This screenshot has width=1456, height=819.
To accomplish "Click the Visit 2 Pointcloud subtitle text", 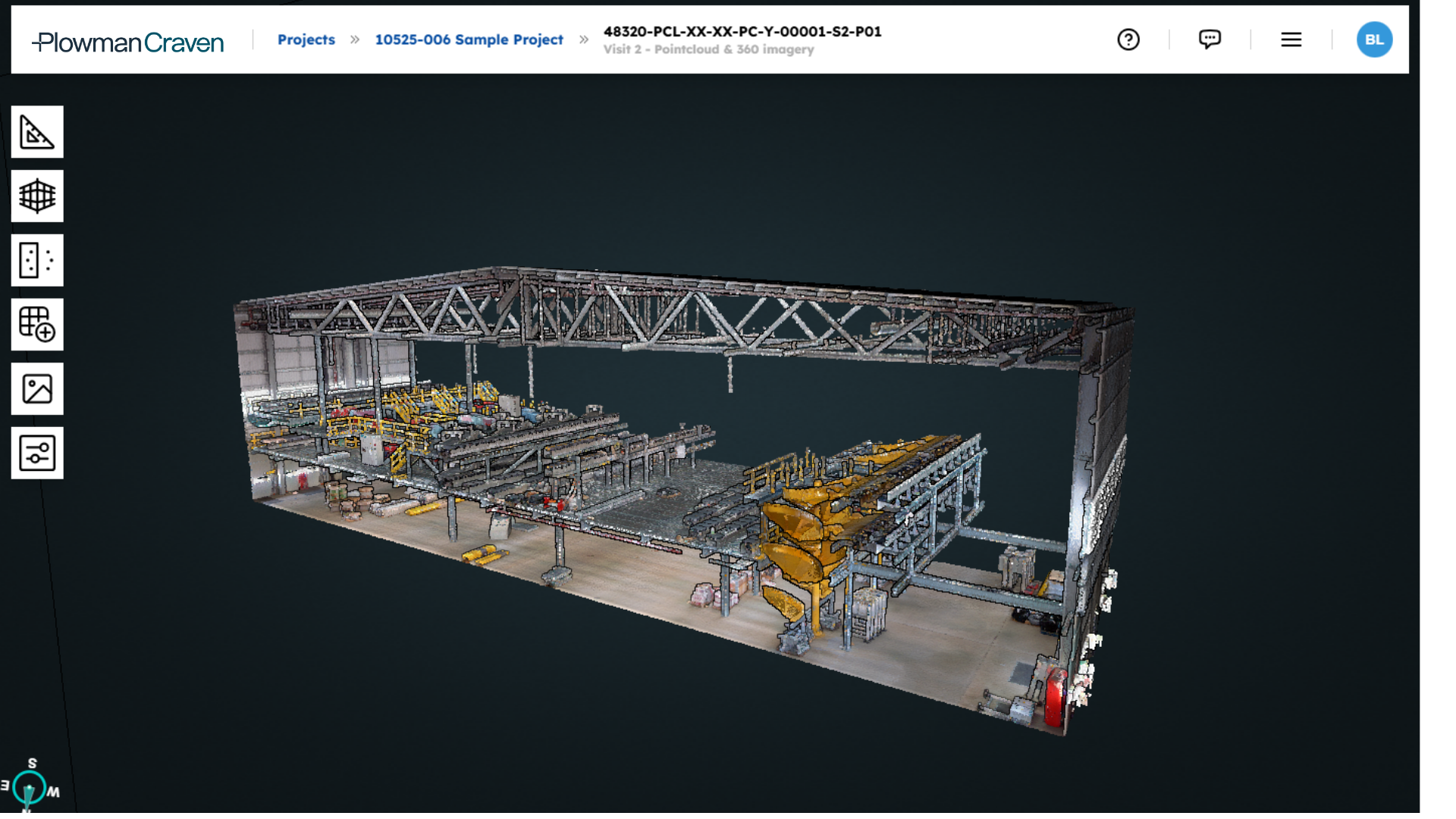I will click(708, 49).
